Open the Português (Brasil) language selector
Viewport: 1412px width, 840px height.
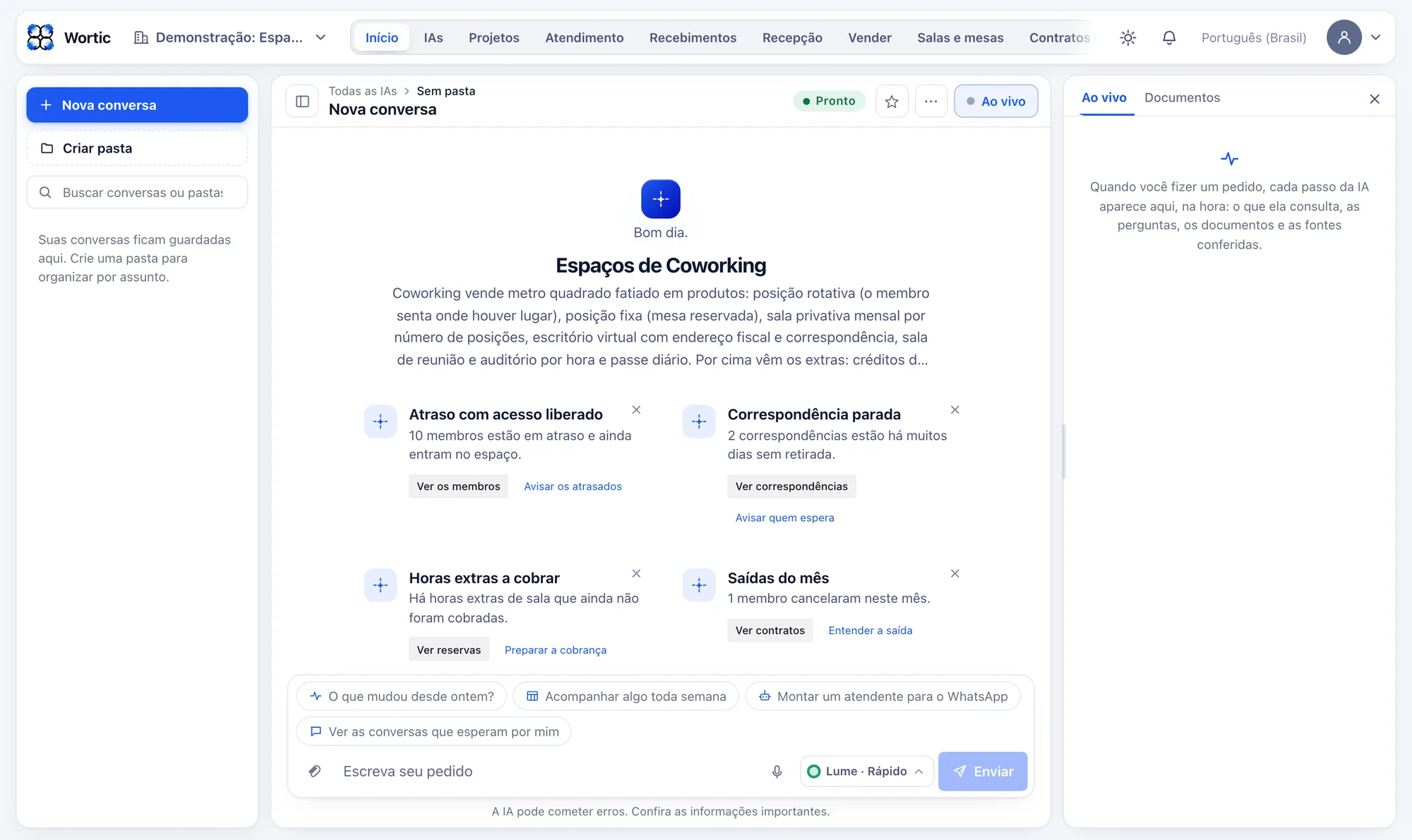pos(1253,37)
